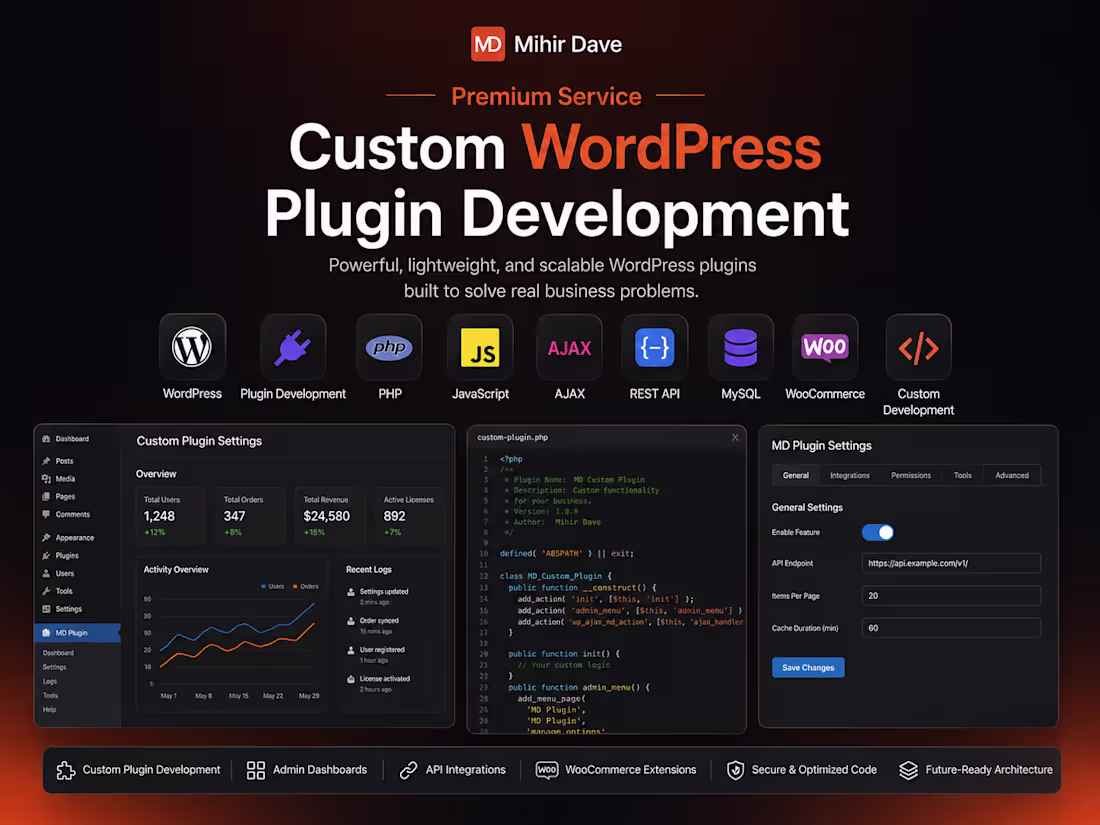
Task: Click the Plugins sidebar icon
Action: (x=46, y=556)
